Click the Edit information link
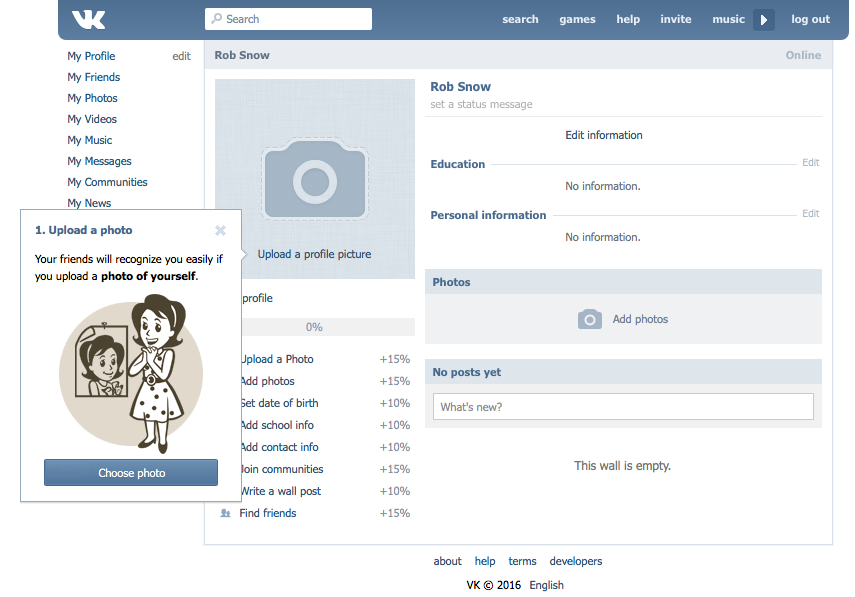This screenshot has height=597, width=855. (x=604, y=135)
